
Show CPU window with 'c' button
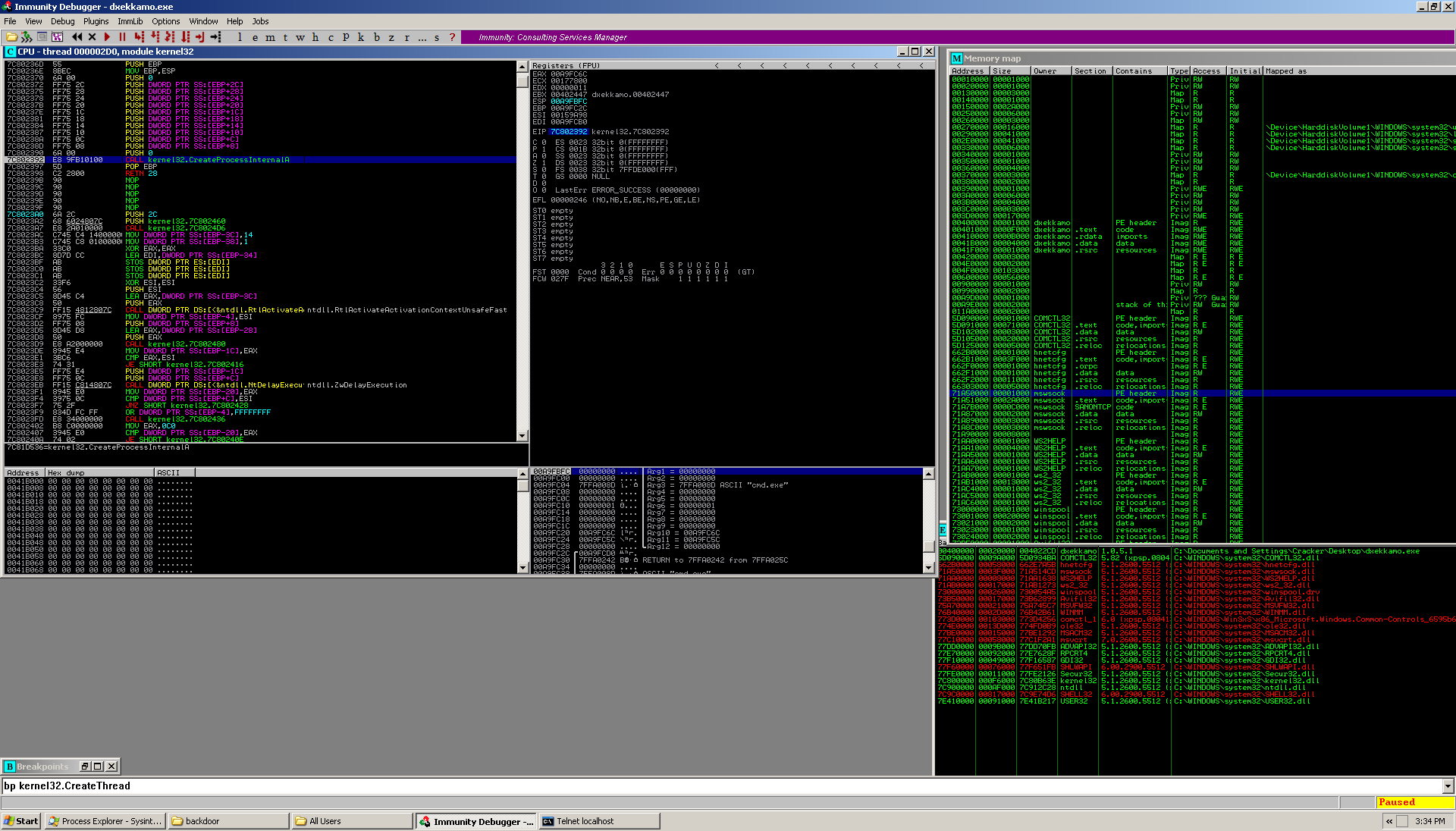(331, 37)
